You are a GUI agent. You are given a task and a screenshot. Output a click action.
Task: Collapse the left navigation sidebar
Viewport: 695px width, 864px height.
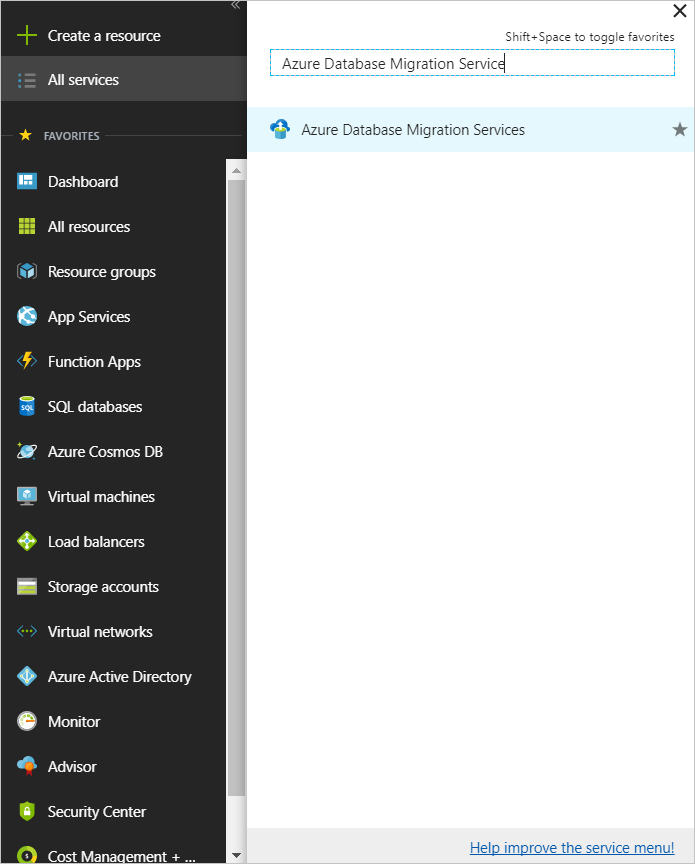click(x=235, y=6)
